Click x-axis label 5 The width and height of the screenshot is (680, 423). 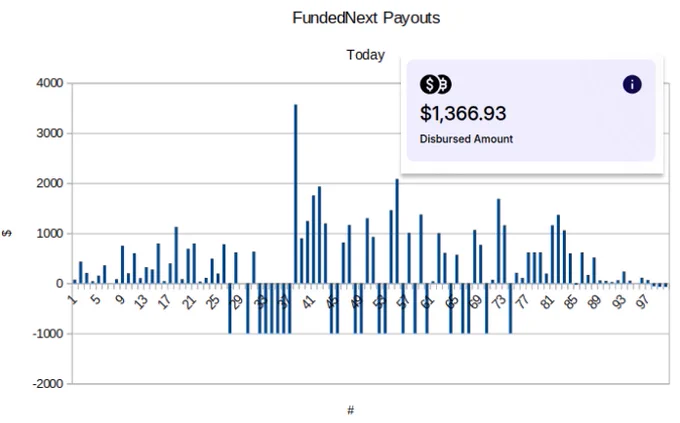[x=95, y=299]
